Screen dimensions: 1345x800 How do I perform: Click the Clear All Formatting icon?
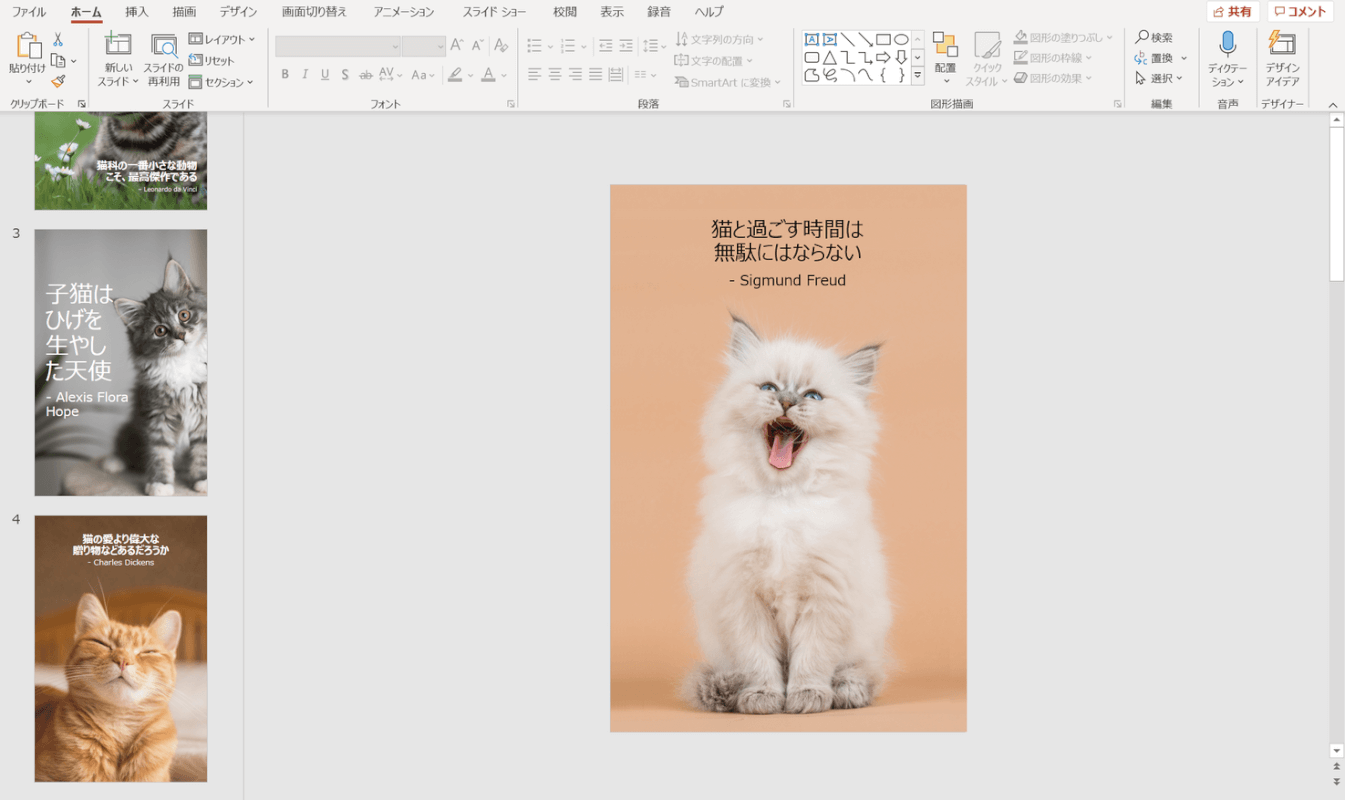(x=501, y=45)
